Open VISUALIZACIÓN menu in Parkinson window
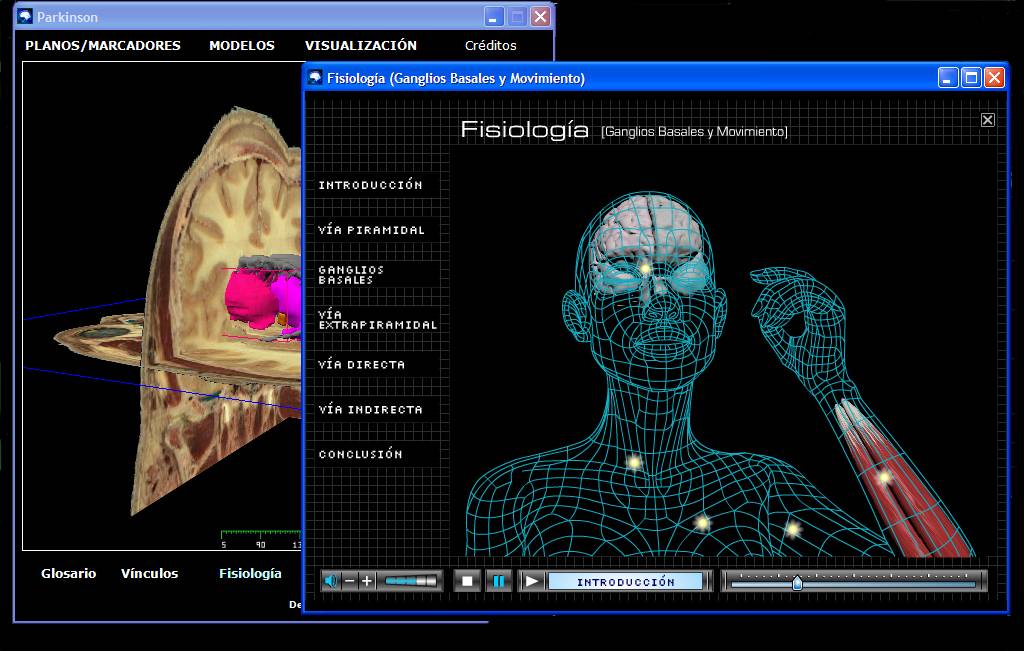Image resolution: width=1024 pixels, height=651 pixels. coord(360,46)
